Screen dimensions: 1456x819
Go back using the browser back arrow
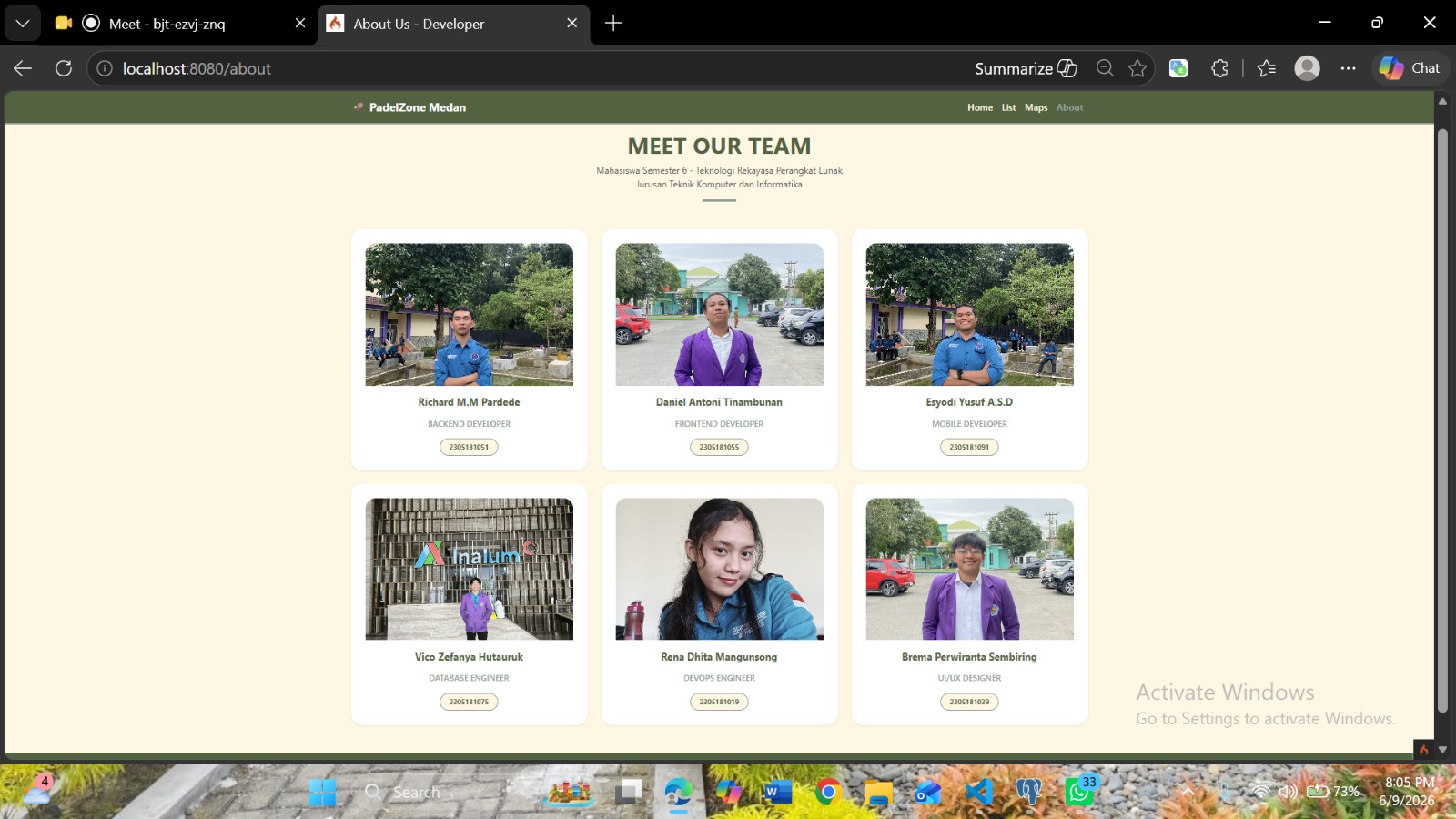[x=23, y=68]
